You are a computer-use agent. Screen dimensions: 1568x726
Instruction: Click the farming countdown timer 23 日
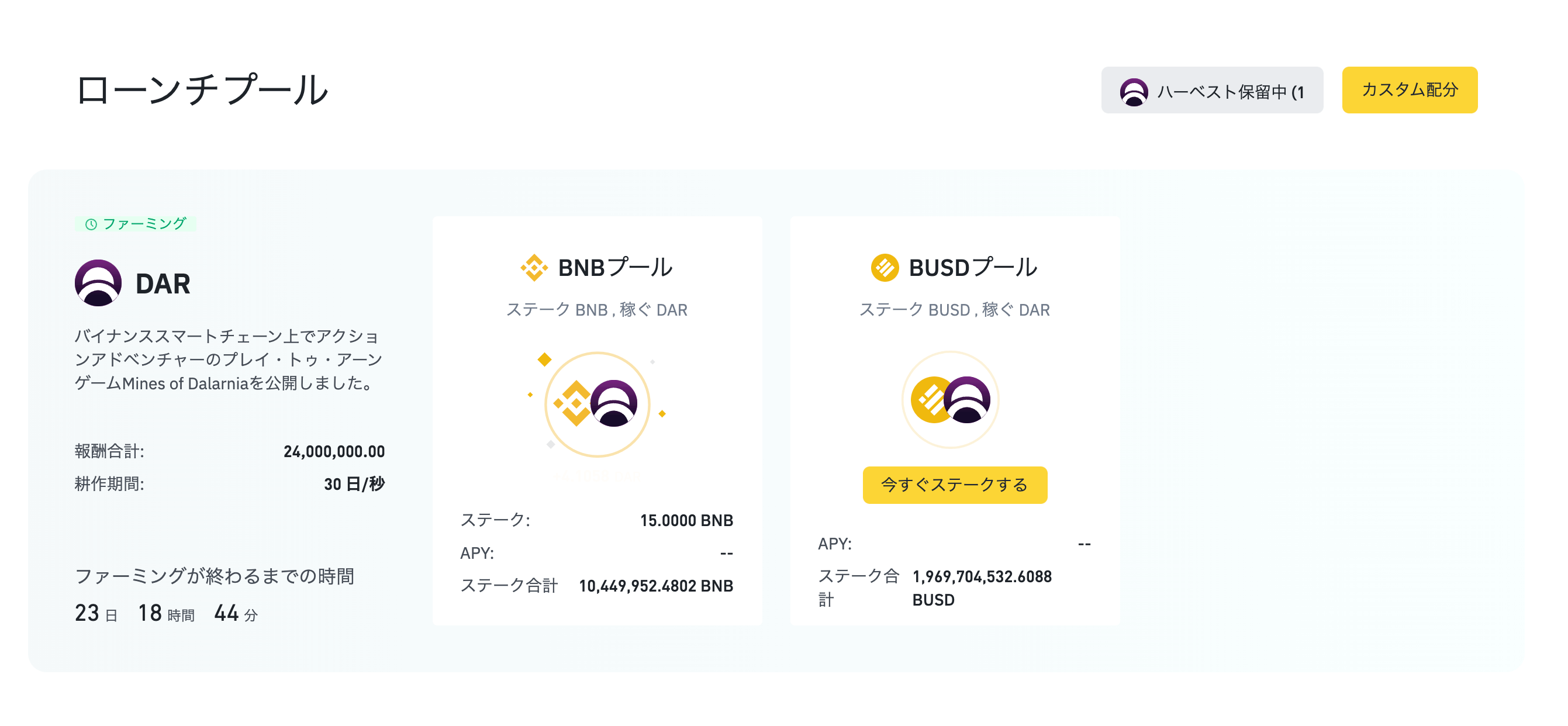point(96,613)
